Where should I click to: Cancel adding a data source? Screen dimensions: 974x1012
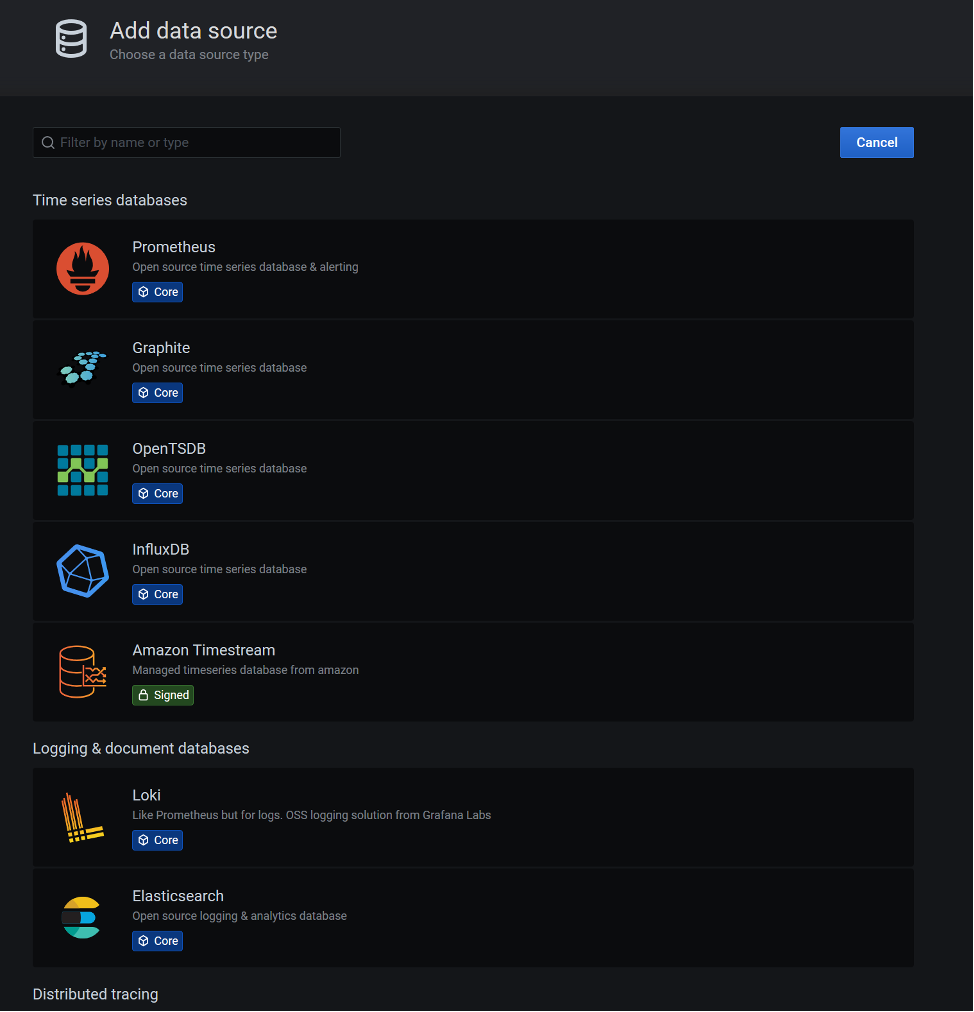coord(877,143)
